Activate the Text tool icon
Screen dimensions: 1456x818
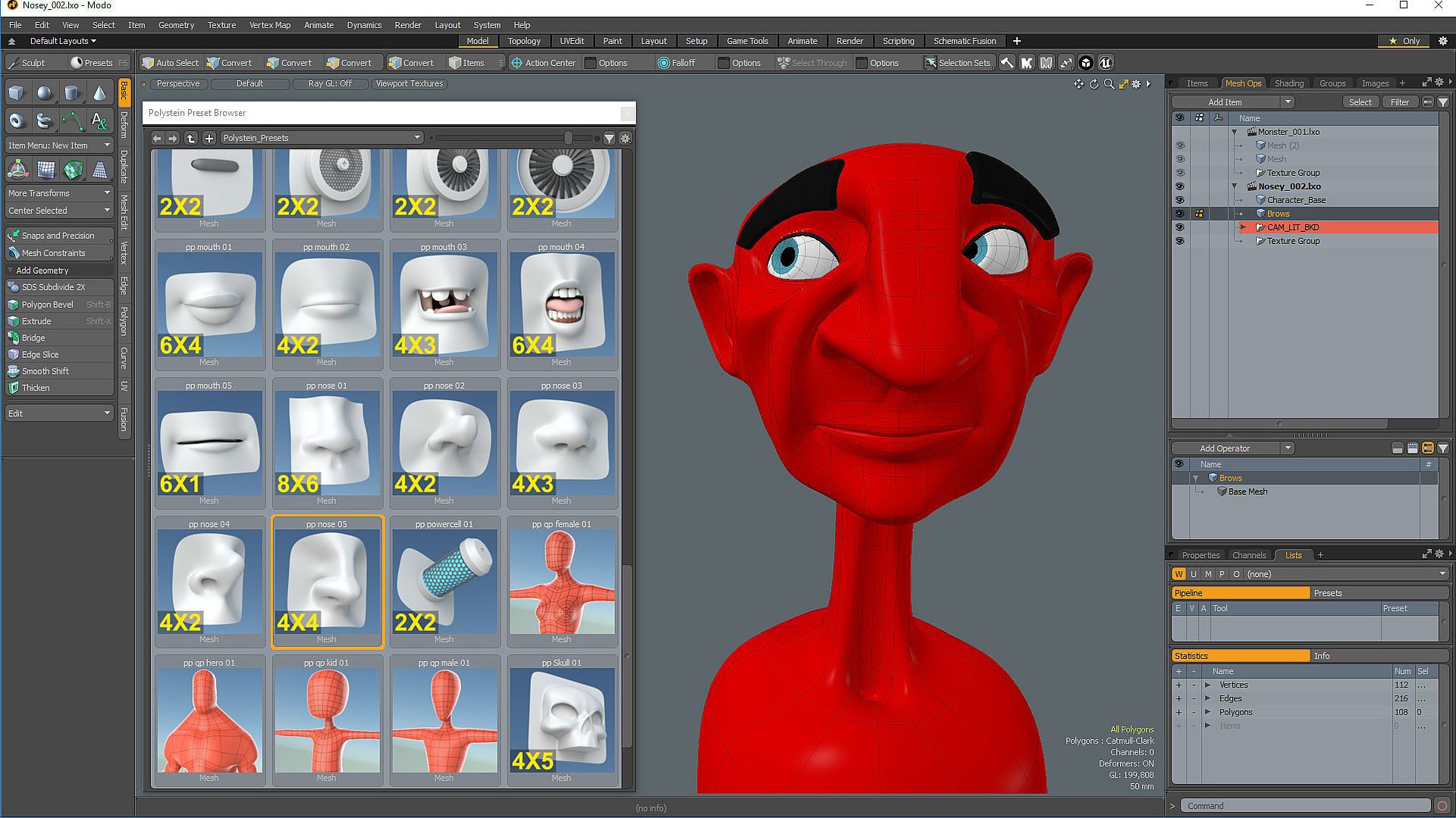(99, 121)
